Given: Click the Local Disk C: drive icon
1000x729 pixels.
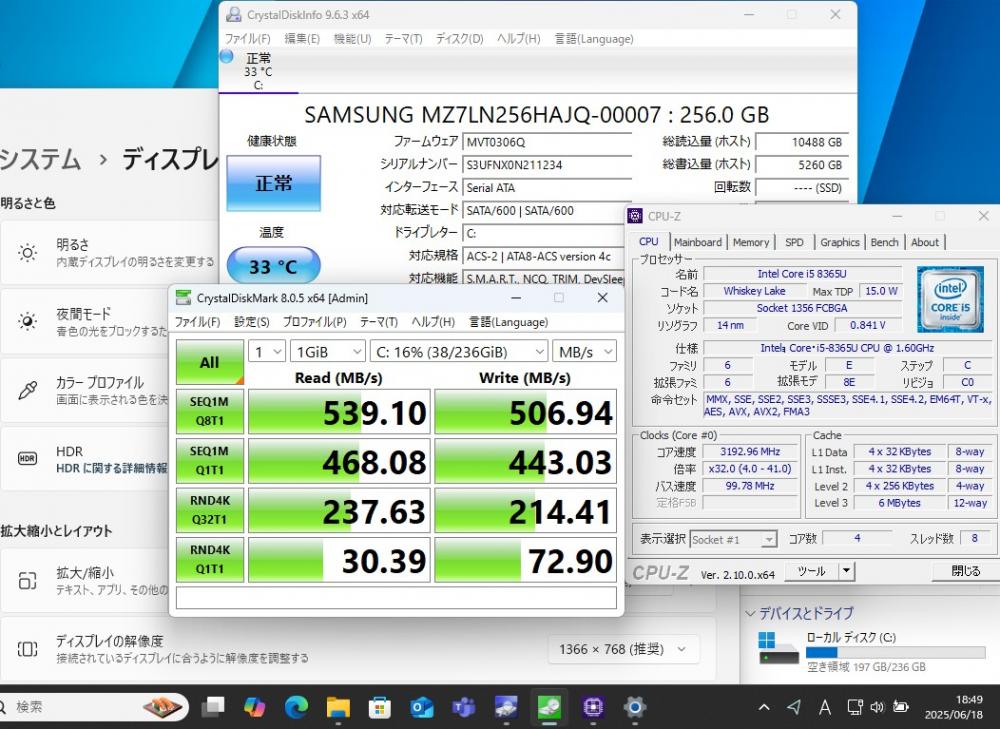Looking at the screenshot, I should [x=778, y=649].
